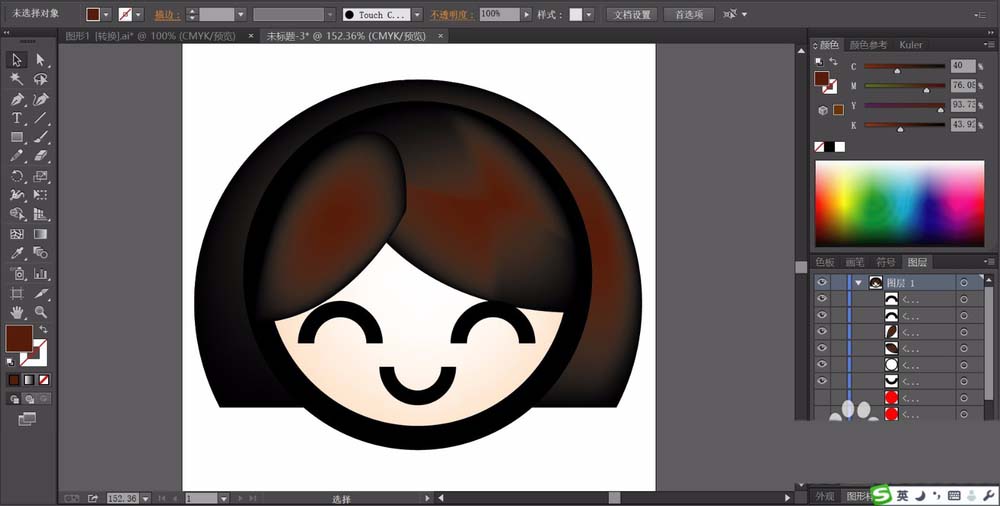Select the Mesh tool
Viewport: 1000px width, 506px height.
(17, 234)
